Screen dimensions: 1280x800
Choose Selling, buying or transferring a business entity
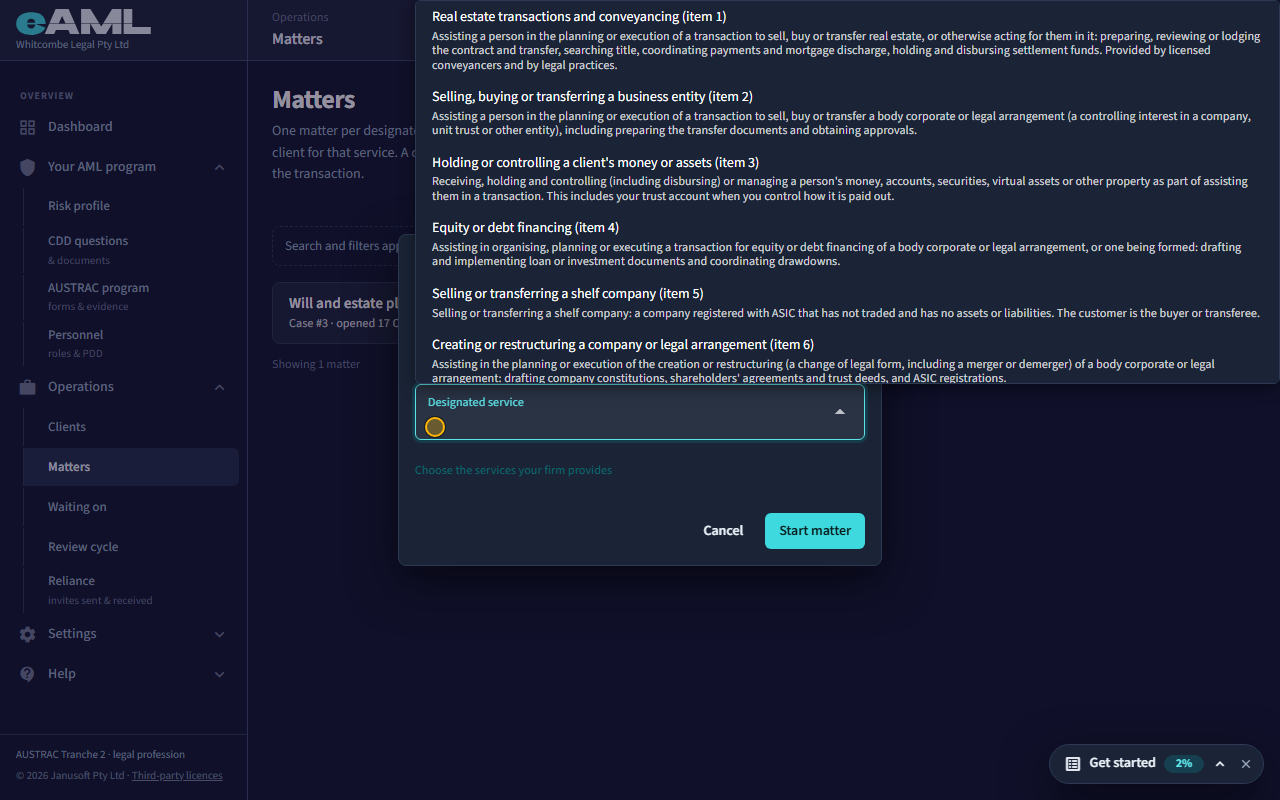847,113
